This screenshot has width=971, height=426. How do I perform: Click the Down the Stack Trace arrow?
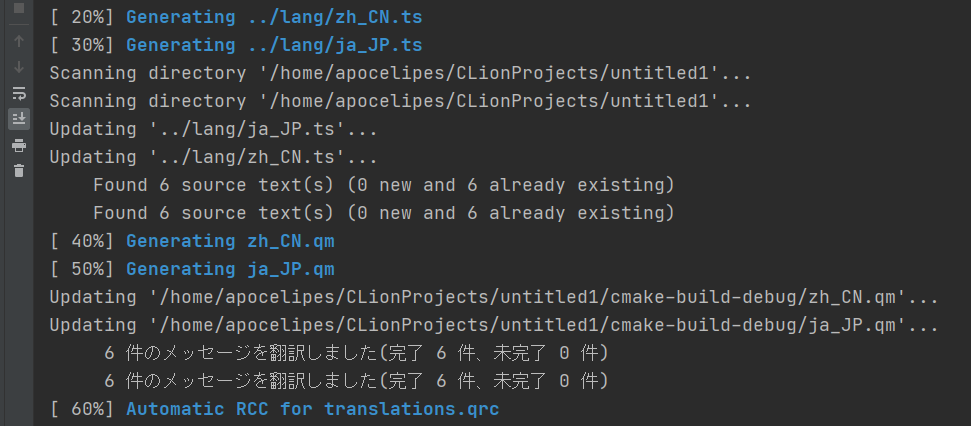[19, 67]
